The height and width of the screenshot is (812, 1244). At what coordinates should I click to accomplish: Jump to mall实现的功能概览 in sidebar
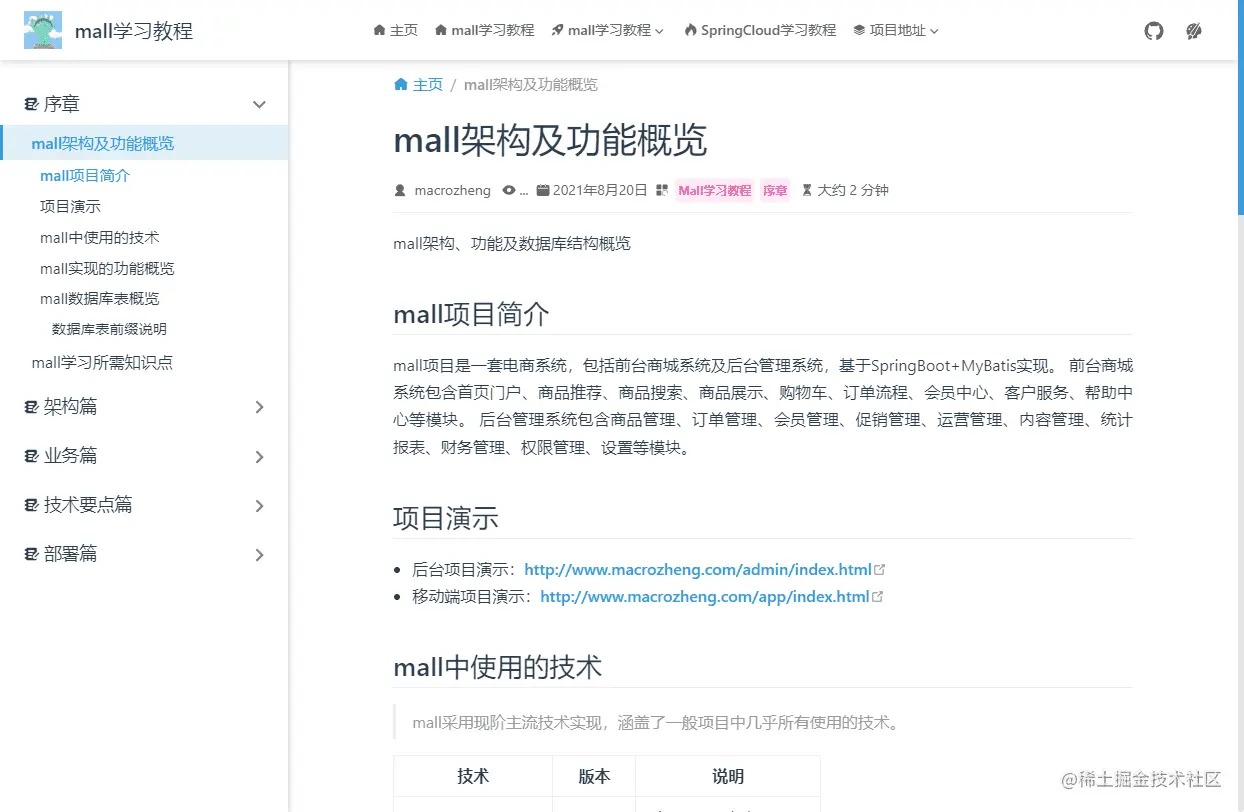pyautogui.click(x=107, y=269)
